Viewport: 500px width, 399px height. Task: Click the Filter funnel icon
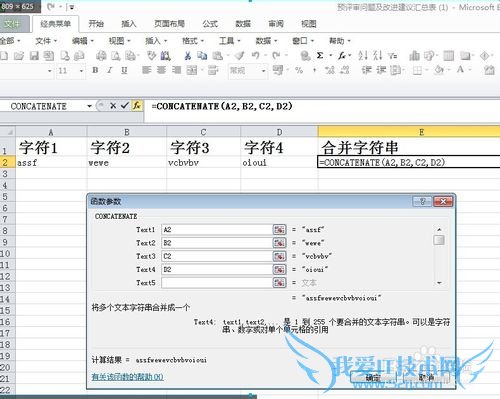393,56
